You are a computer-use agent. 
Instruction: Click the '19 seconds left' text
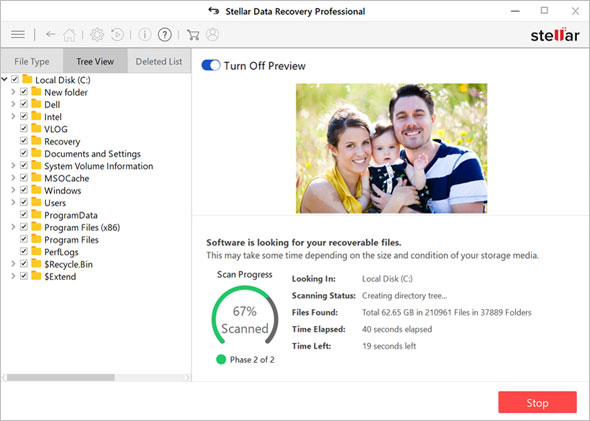pyautogui.click(x=389, y=346)
